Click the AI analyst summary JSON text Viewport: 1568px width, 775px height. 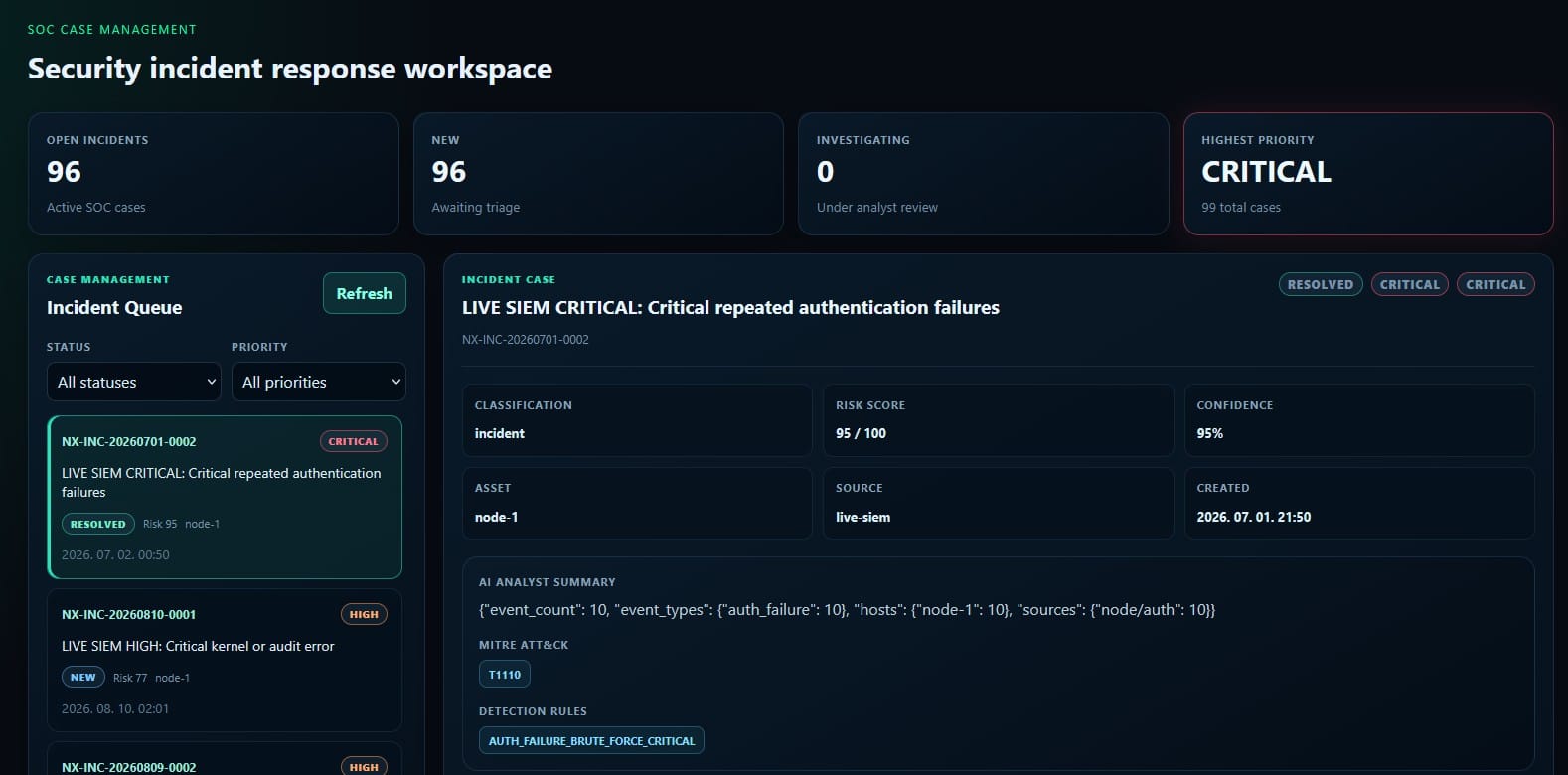coord(847,610)
